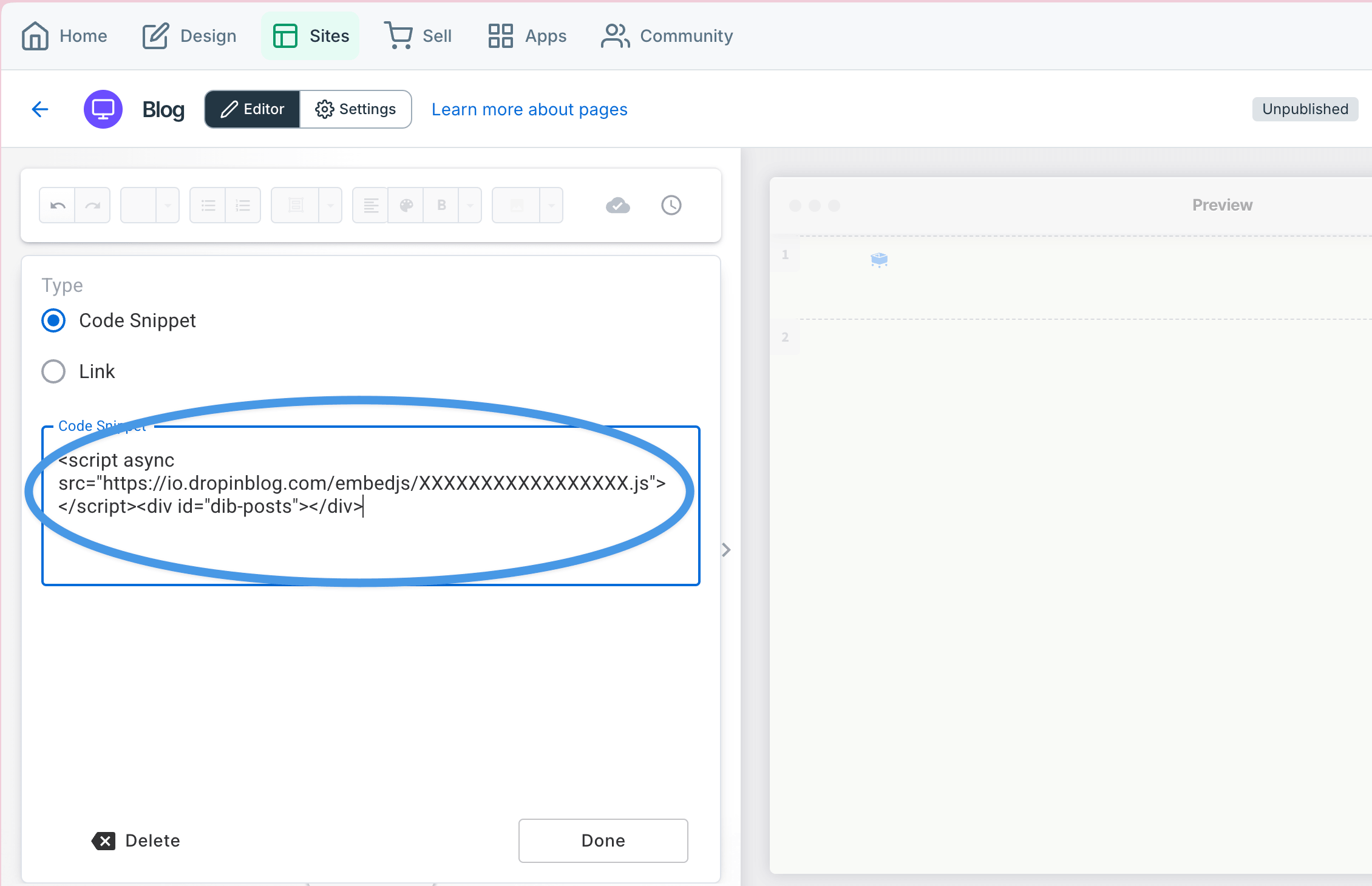1372x886 pixels.
Task: Click the Home house icon
Action: [x=35, y=36]
